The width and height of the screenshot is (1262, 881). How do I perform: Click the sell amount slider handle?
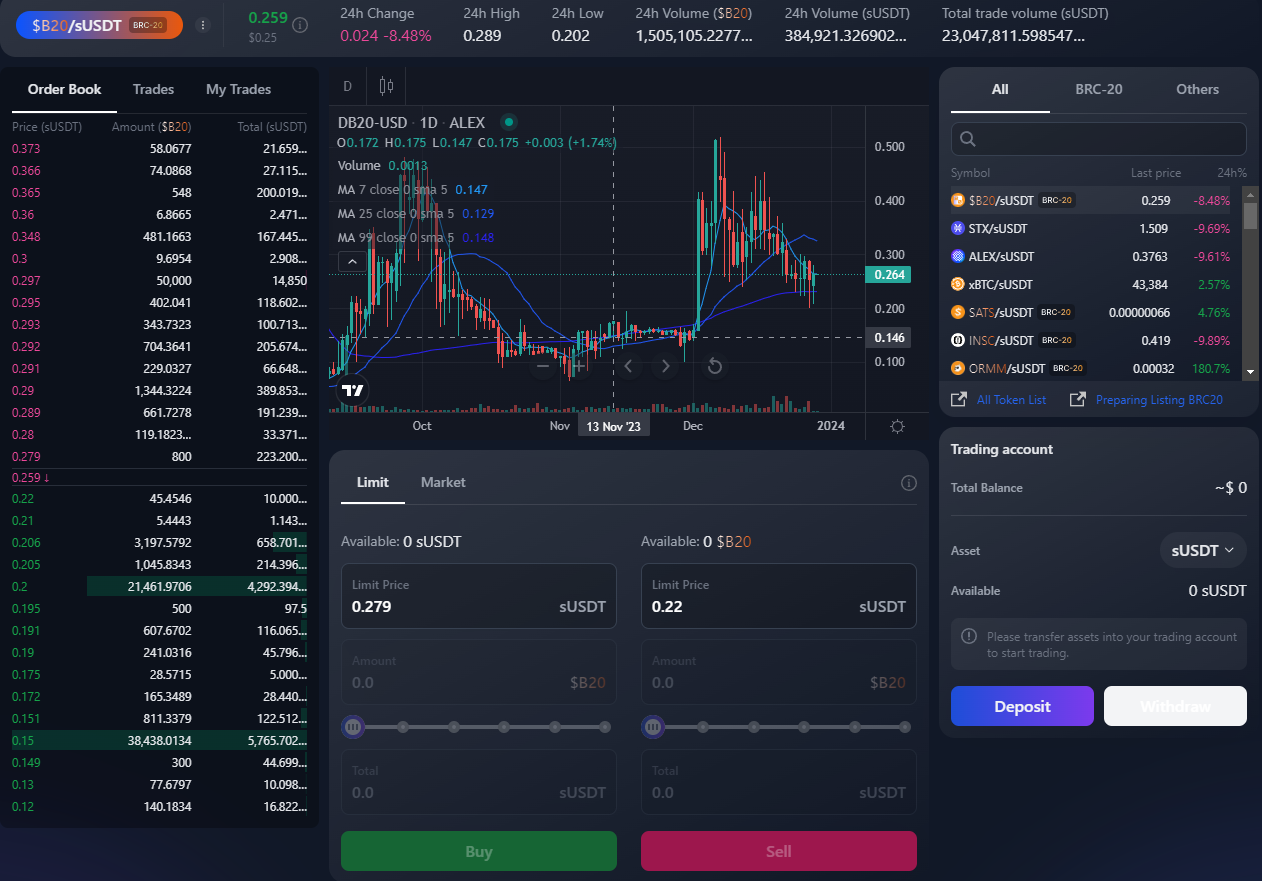point(652,727)
